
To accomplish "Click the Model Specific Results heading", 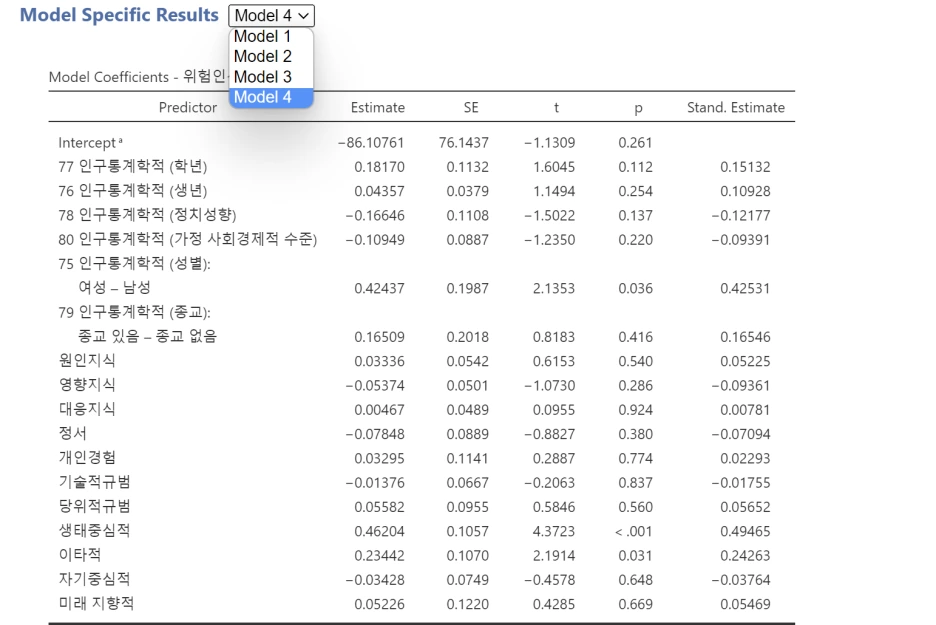I will pyautogui.click(x=118, y=15).
